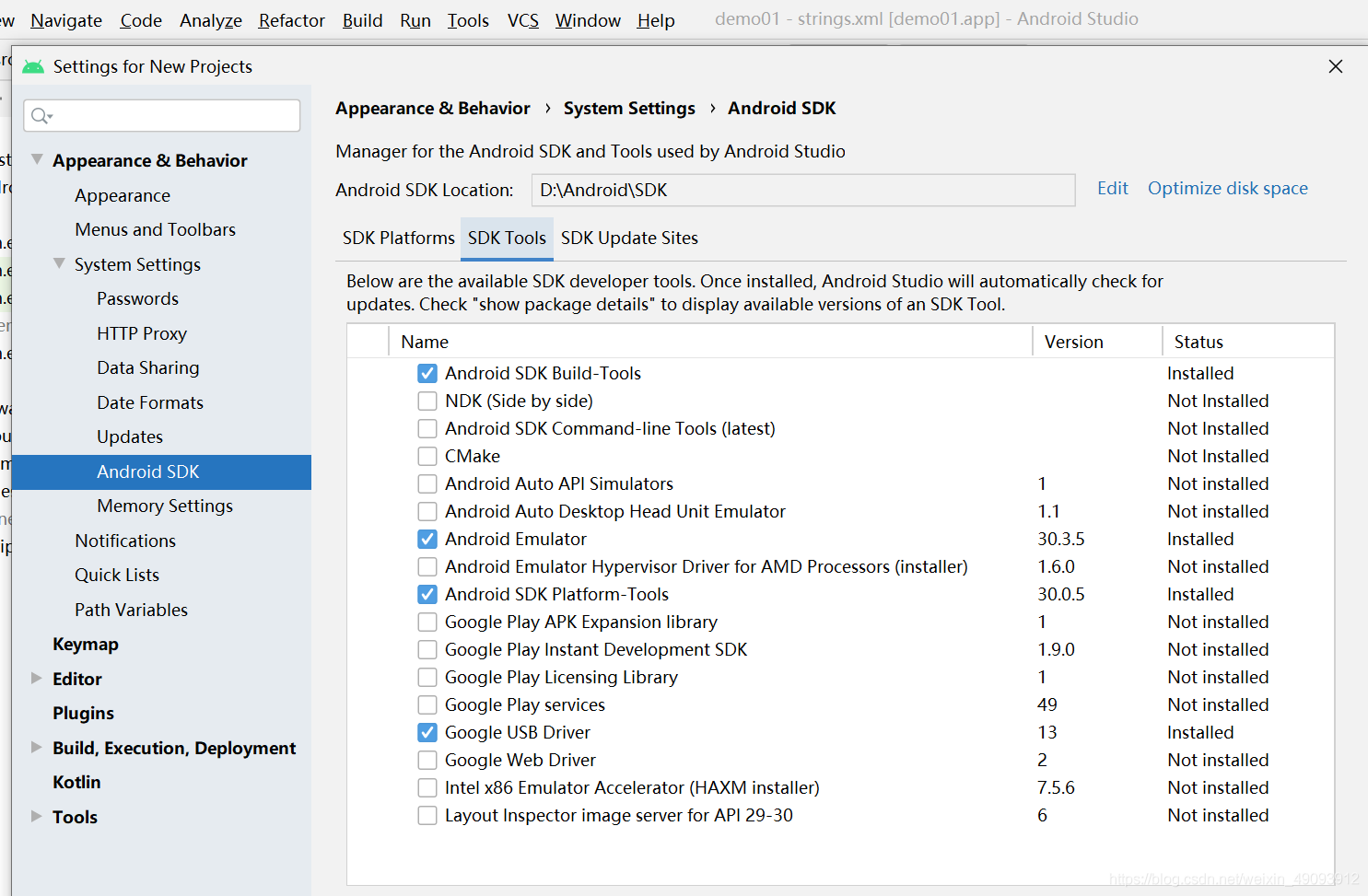Image resolution: width=1368 pixels, height=896 pixels.
Task: Select Appearance in settings tree
Action: (x=123, y=195)
